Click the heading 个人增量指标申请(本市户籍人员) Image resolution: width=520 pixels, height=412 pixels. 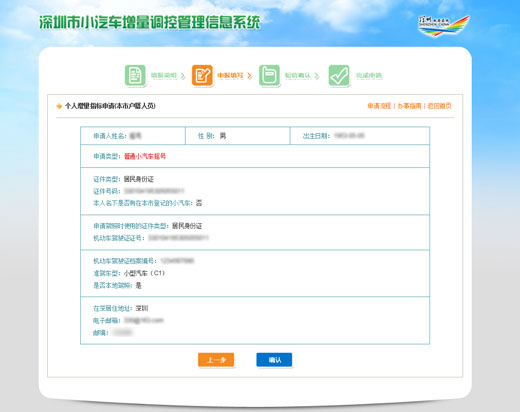click(x=110, y=106)
